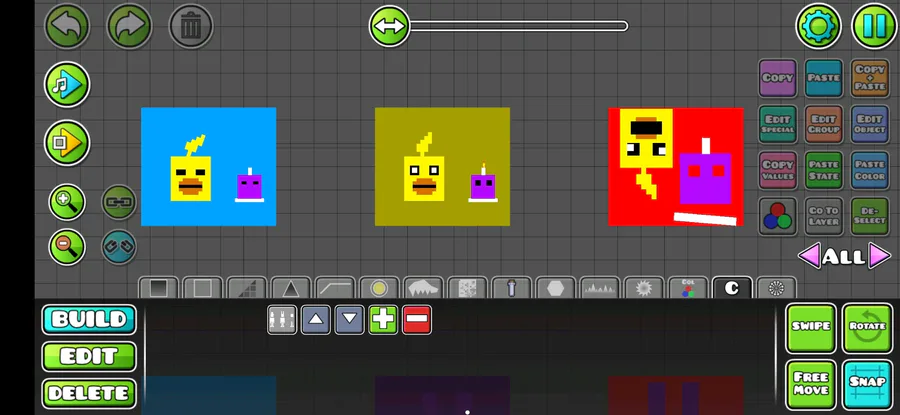
Task: Open the pixel texture tab
Action: point(467,288)
